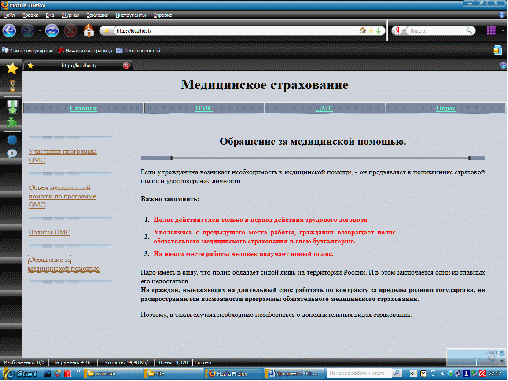Open the green puzzle Add-ons sidebar icon
The height and width of the screenshot is (381, 508).
[12, 122]
